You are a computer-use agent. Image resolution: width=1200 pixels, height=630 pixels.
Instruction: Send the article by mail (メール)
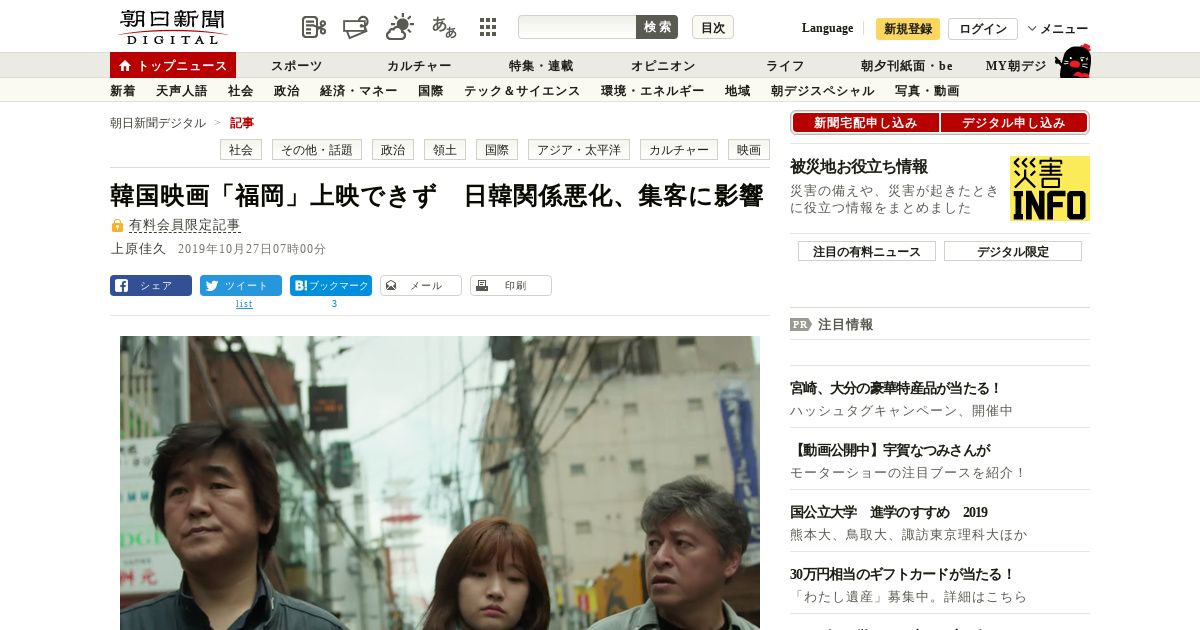(x=421, y=285)
